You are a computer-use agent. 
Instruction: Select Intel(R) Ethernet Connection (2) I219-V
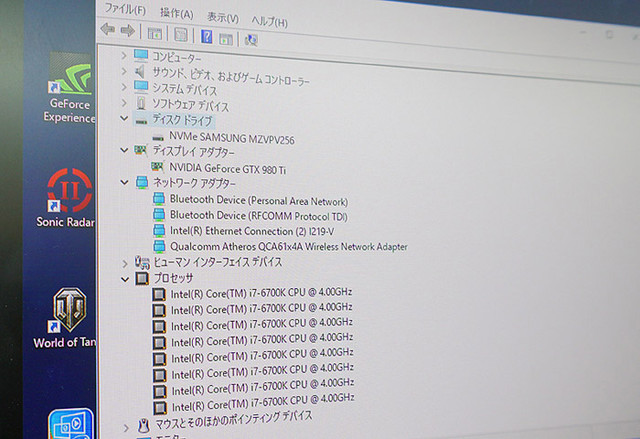(x=252, y=231)
